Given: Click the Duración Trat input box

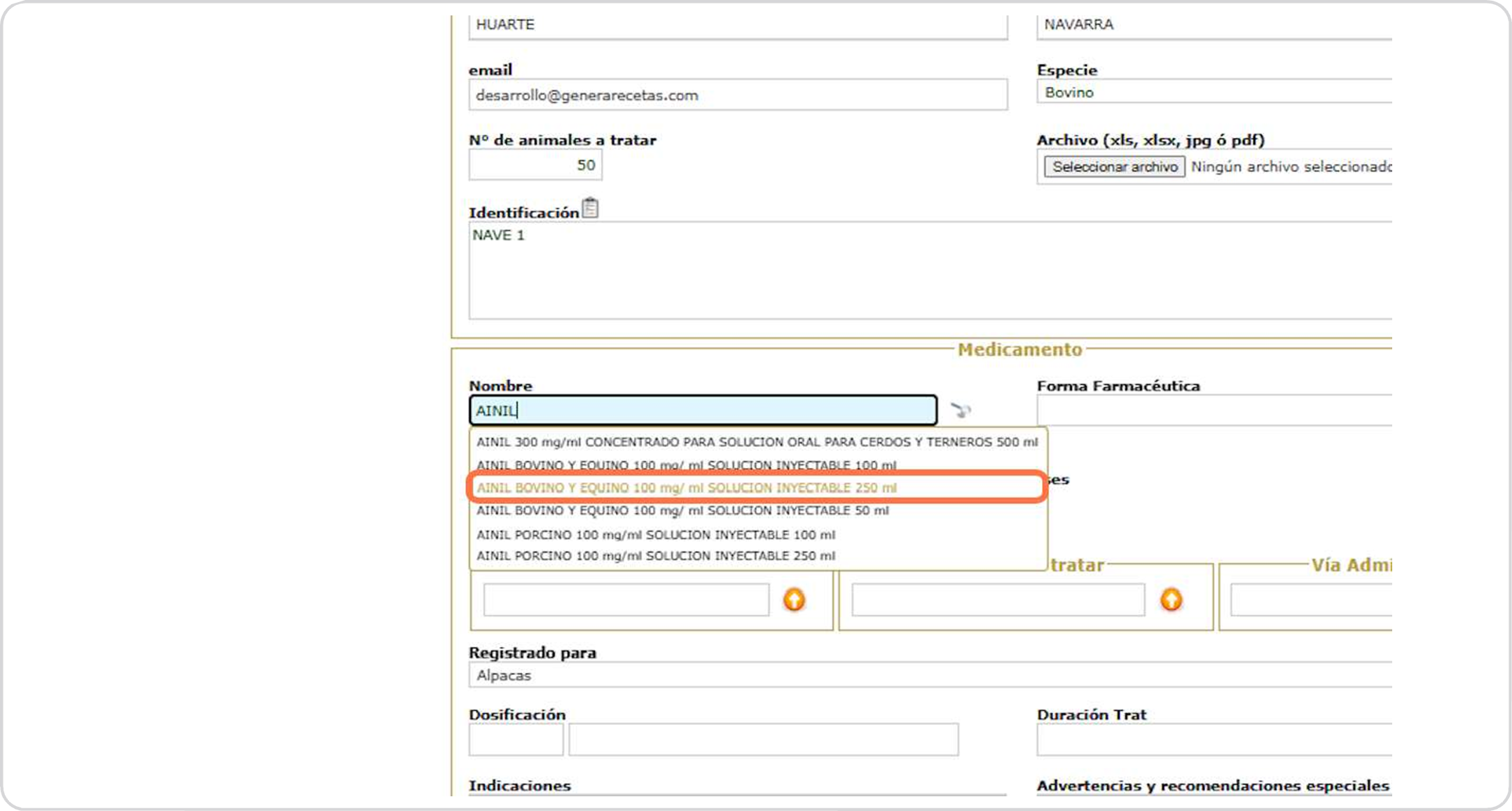Looking at the screenshot, I should (x=1214, y=740).
